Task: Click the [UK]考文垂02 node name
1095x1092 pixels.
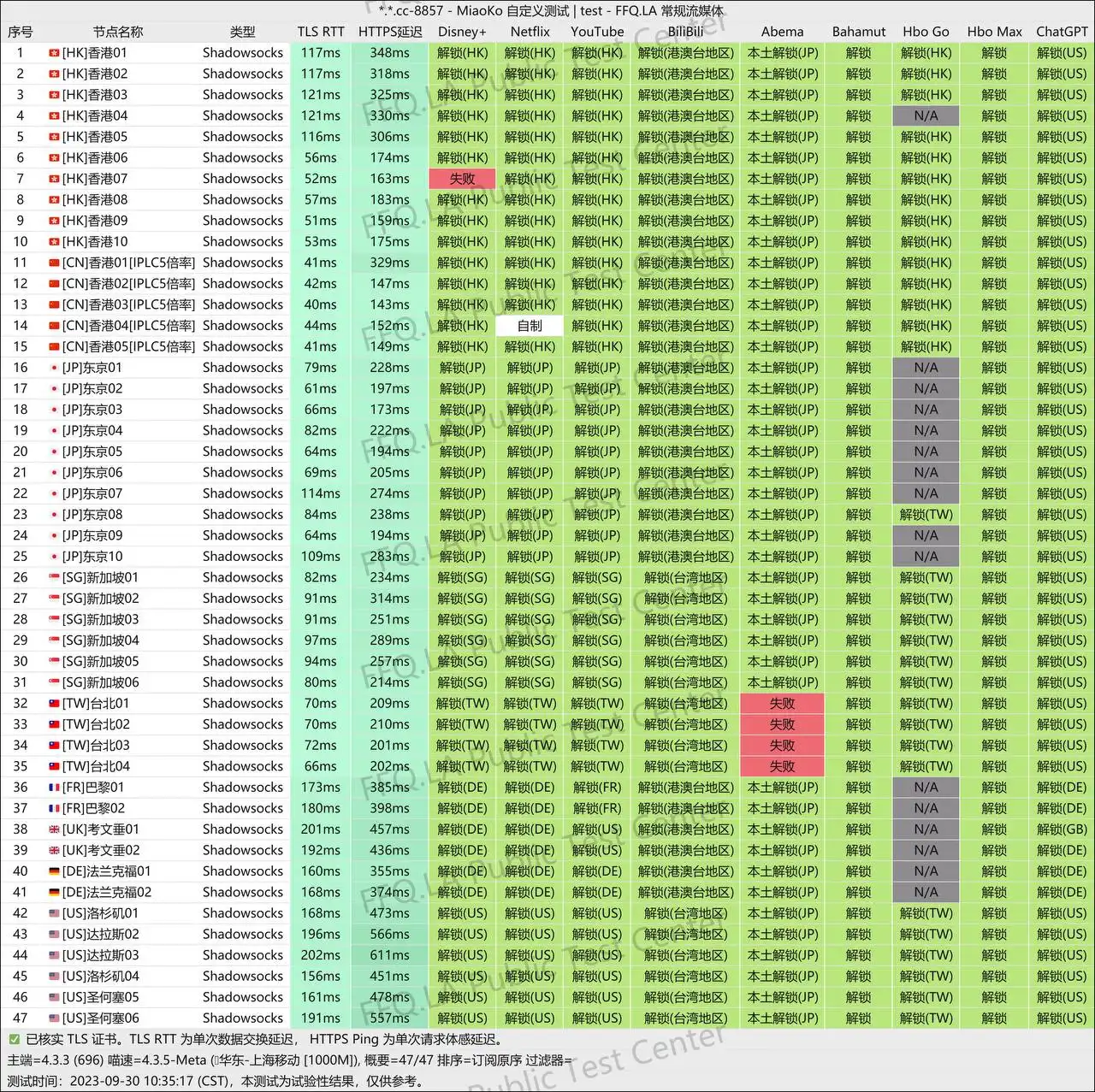Action: coord(101,850)
